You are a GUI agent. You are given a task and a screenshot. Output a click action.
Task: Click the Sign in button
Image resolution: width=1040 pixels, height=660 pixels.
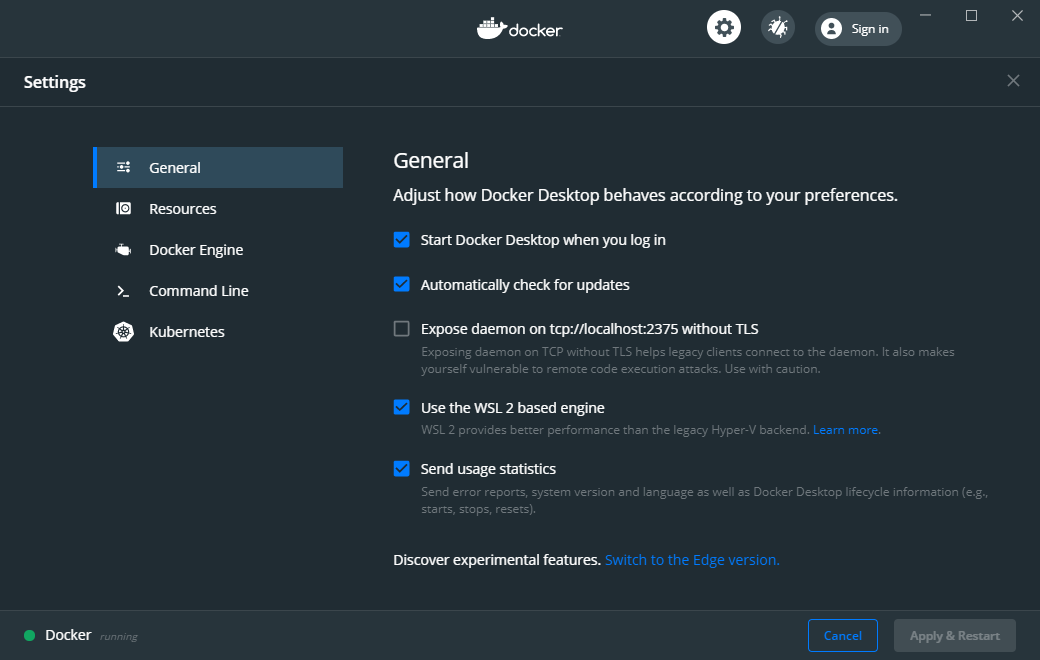(858, 29)
